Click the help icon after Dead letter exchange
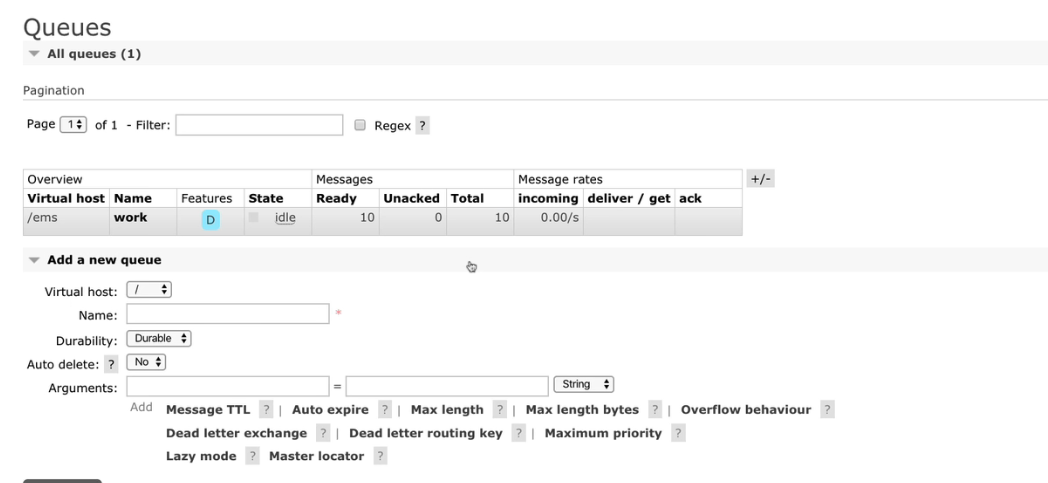This screenshot has height=483, width=1048. coord(323,433)
